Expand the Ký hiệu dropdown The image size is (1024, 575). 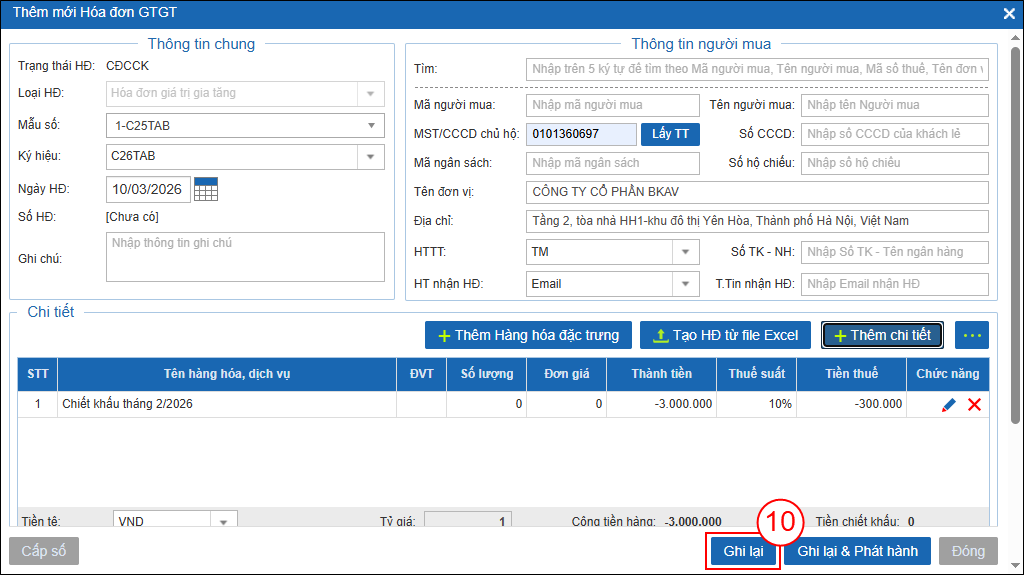[x=371, y=156]
